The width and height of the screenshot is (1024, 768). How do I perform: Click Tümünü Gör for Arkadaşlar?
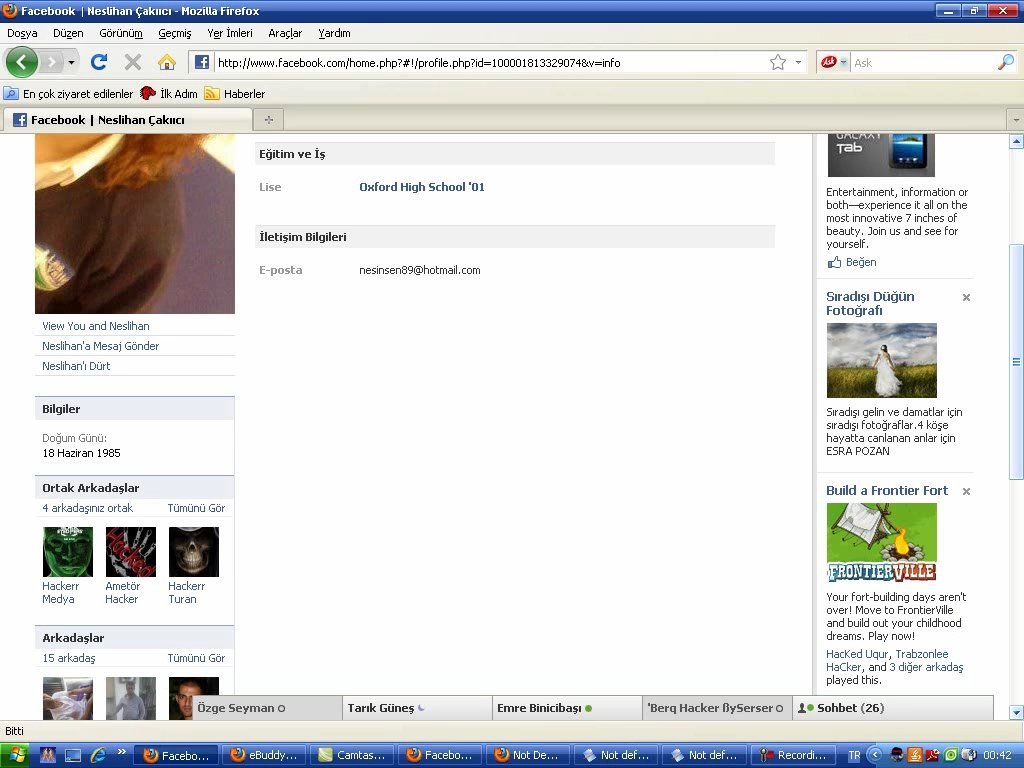pos(196,658)
